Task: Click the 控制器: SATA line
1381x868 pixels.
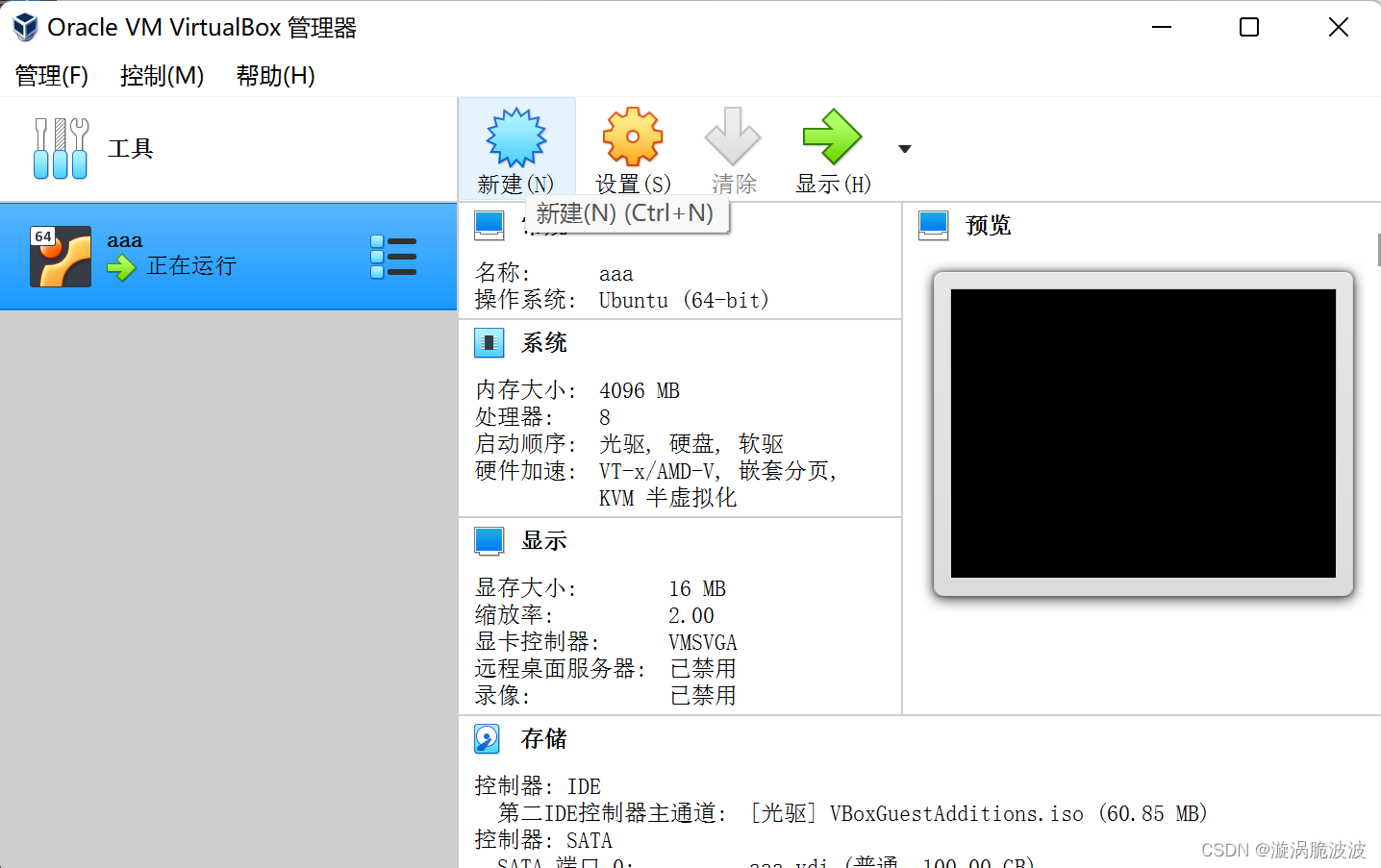Action: pyautogui.click(x=543, y=841)
